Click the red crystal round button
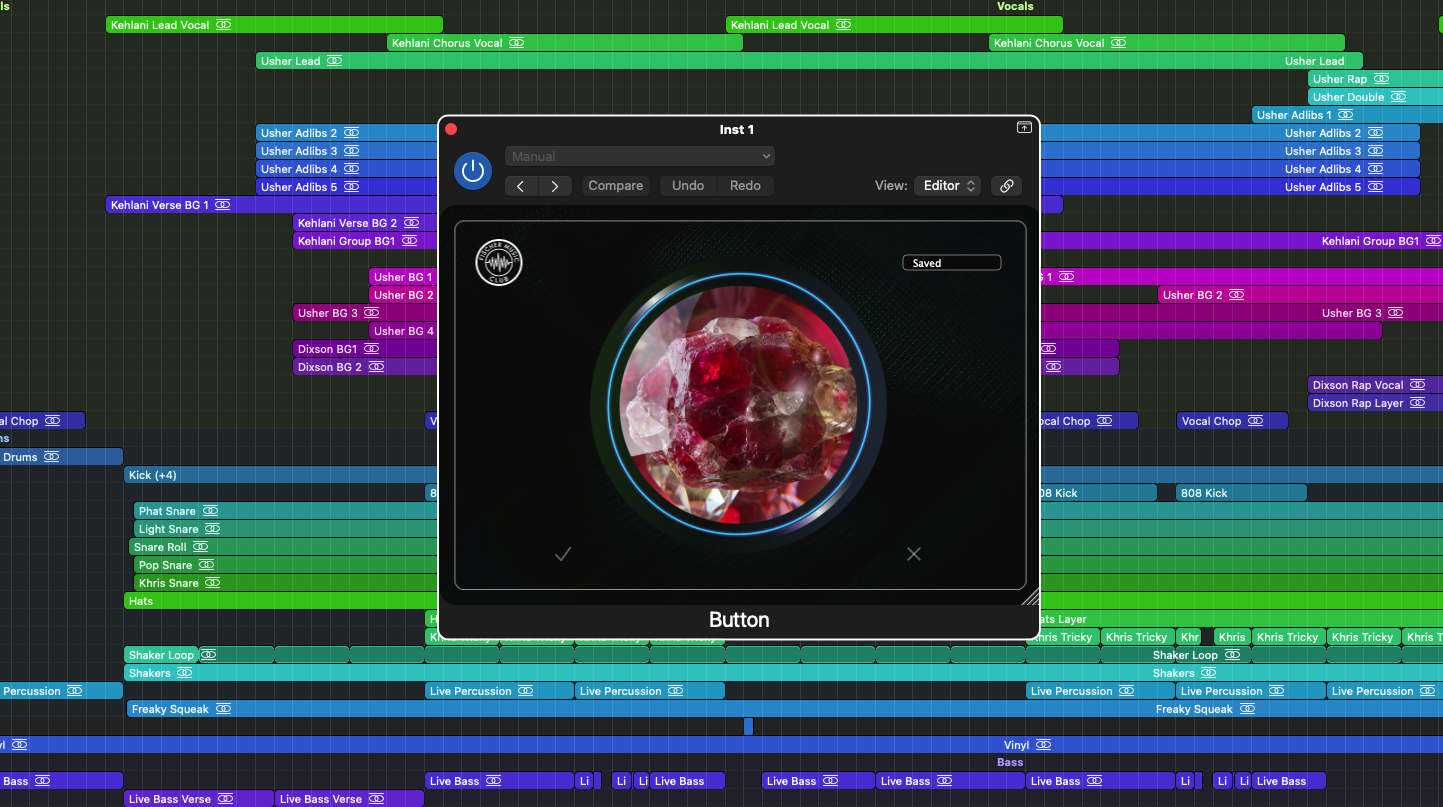The image size is (1443, 807). pyautogui.click(x=739, y=403)
